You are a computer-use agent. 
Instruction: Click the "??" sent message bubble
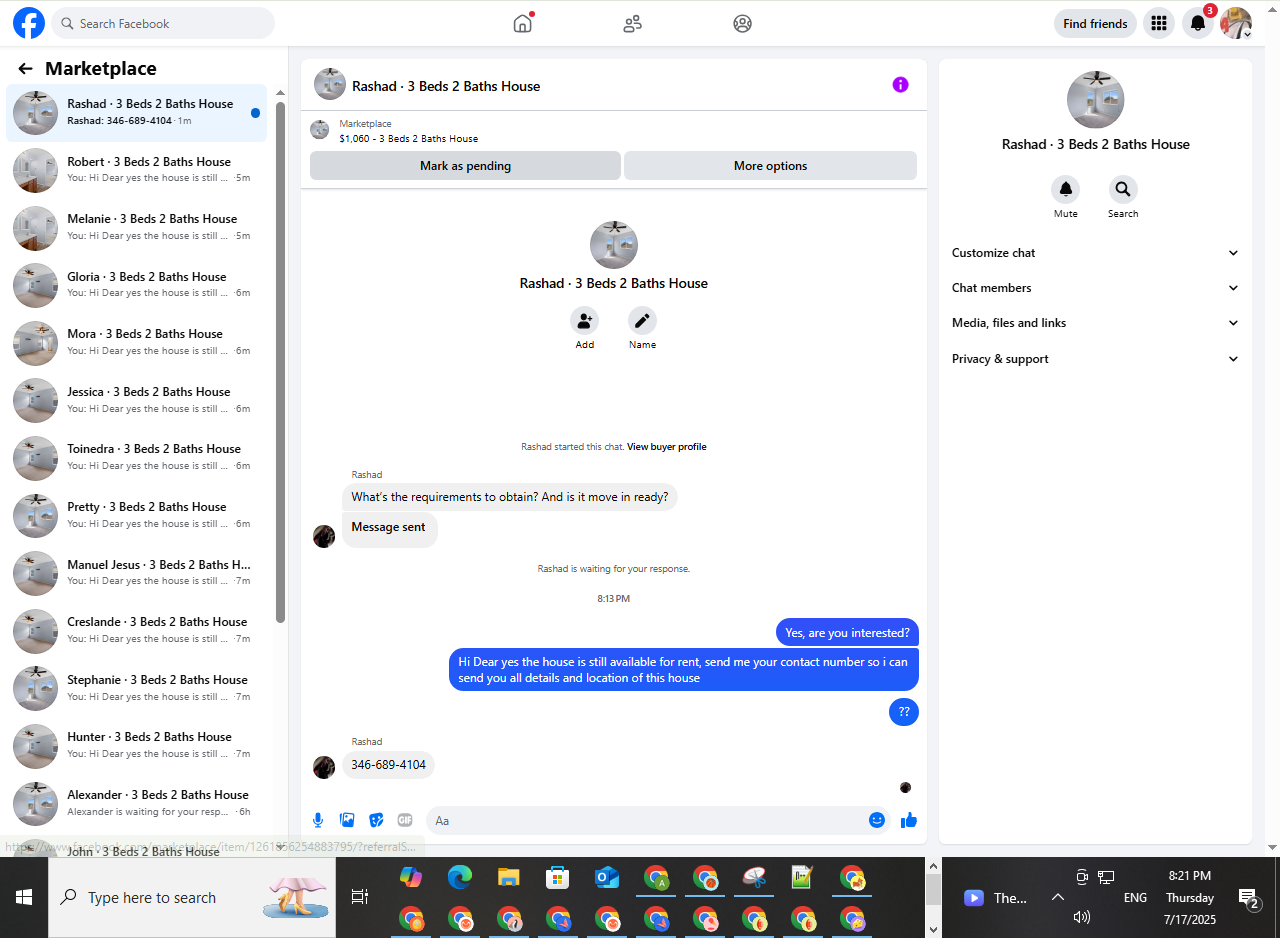coord(904,712)
